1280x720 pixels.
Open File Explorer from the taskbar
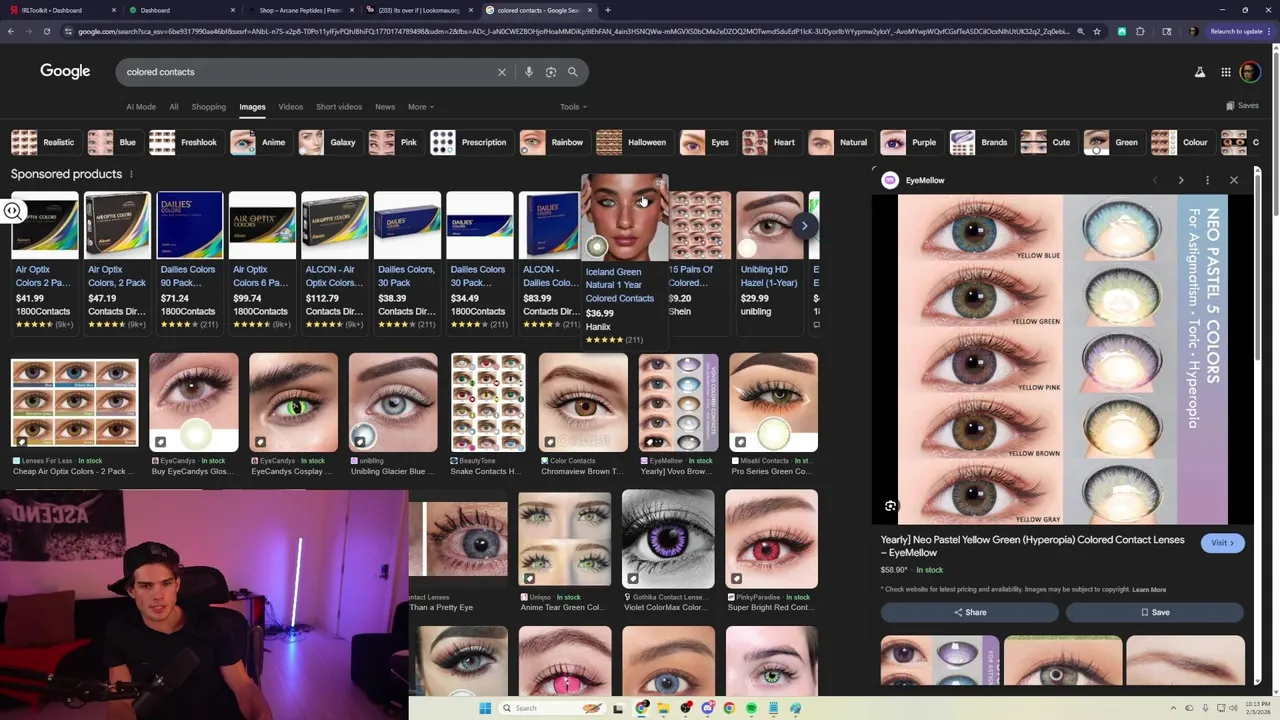tap(663, 708)
